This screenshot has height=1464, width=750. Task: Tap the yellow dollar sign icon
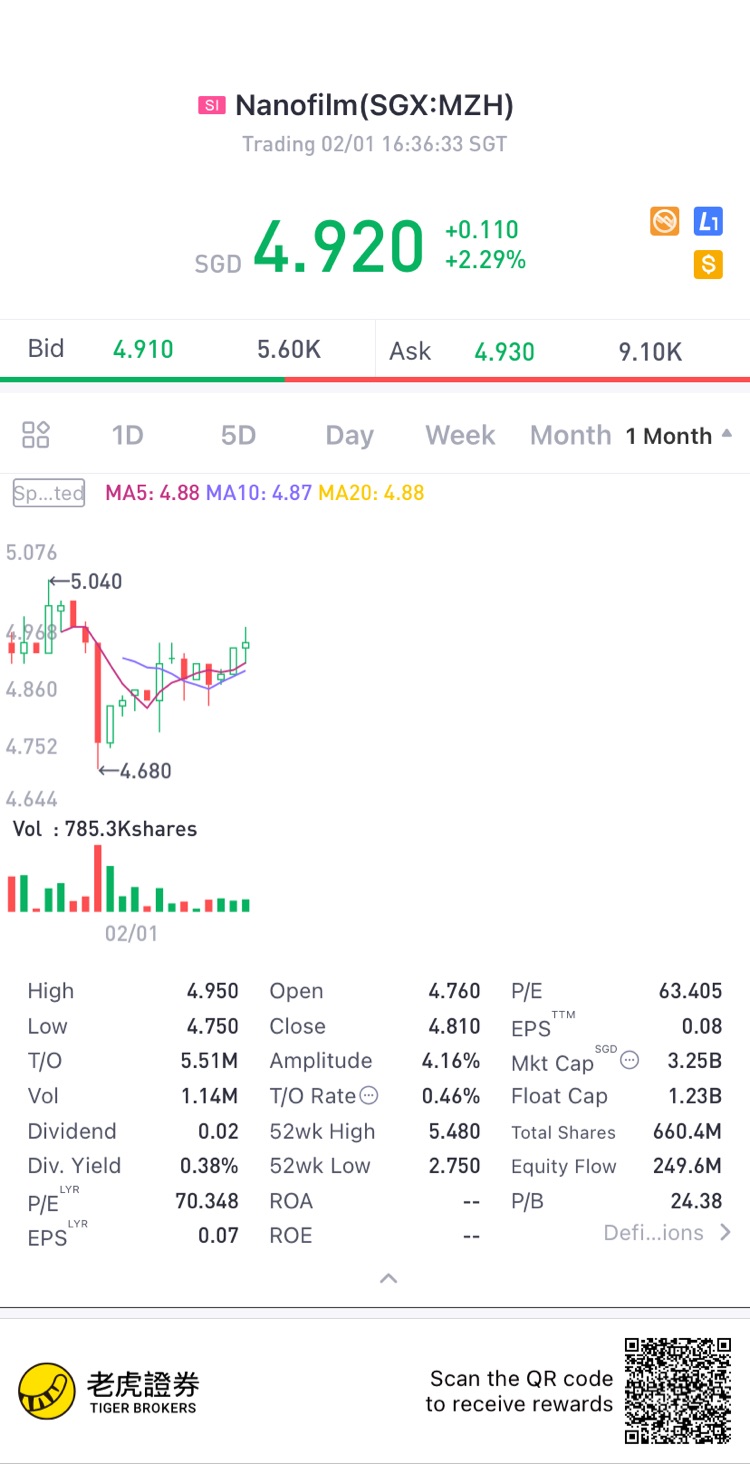(x=708, y=264)
